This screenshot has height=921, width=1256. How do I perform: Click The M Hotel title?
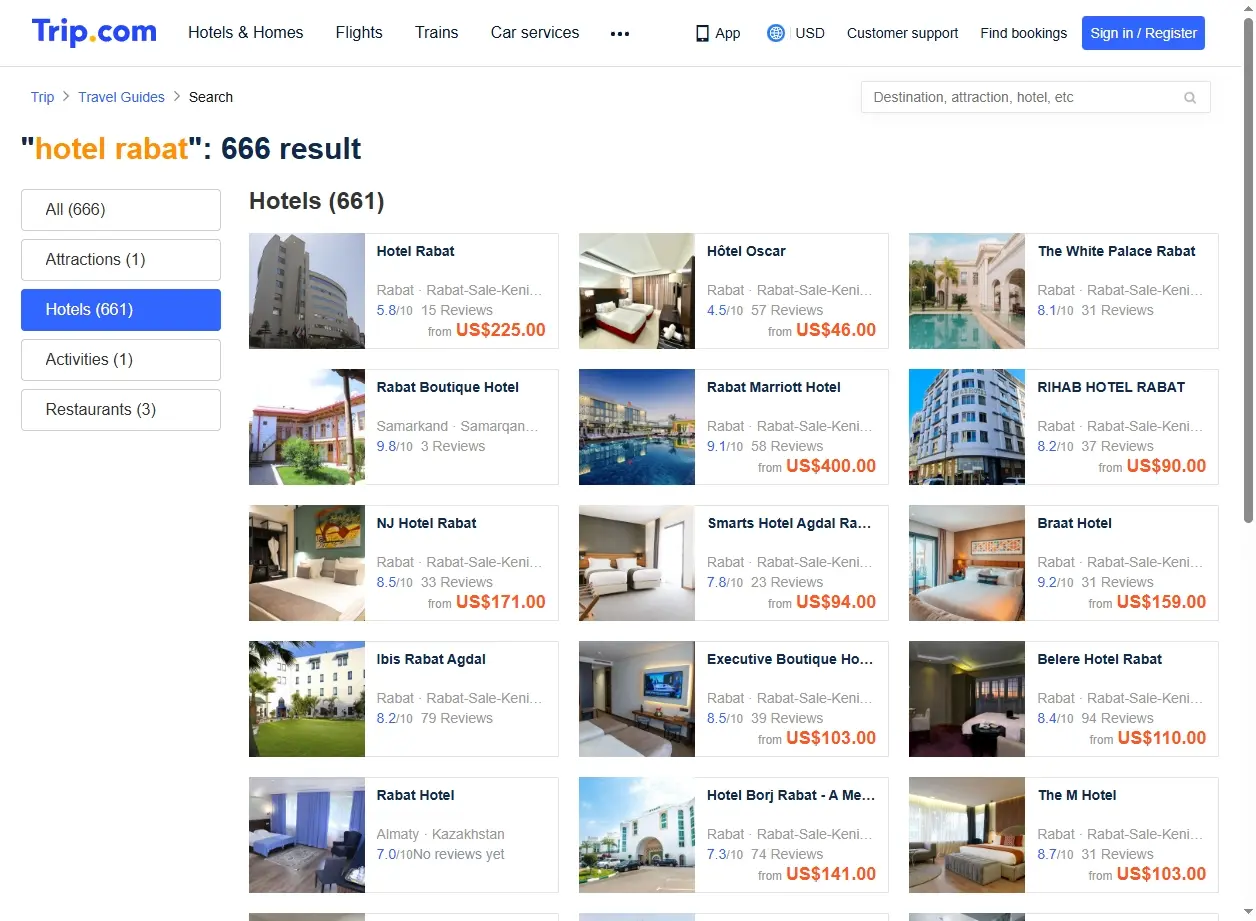click(1077, 795)
